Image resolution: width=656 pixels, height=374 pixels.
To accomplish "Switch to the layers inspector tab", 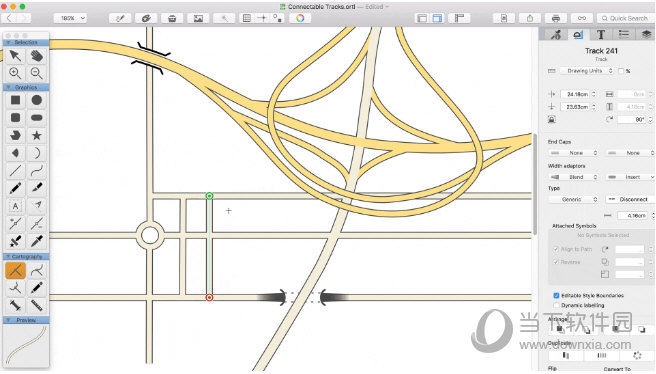I will (646, 34).
